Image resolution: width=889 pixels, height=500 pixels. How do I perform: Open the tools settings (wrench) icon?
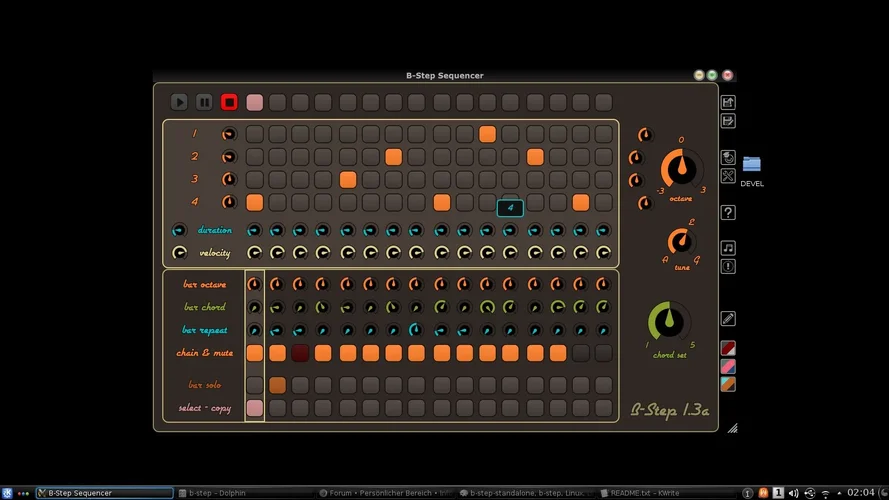point(728,176)
